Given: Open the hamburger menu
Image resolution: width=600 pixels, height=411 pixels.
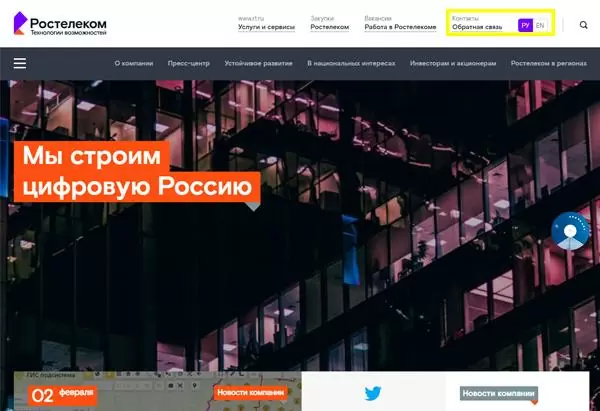Looking at the screenshot, I should pos(20,63).
